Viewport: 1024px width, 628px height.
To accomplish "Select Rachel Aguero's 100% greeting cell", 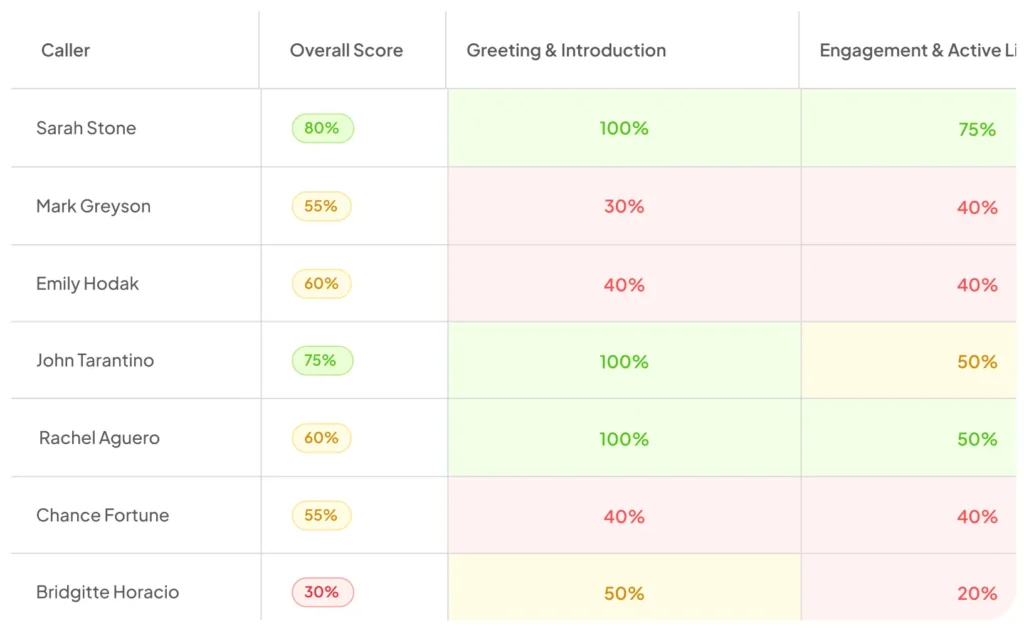I will 624,438.
